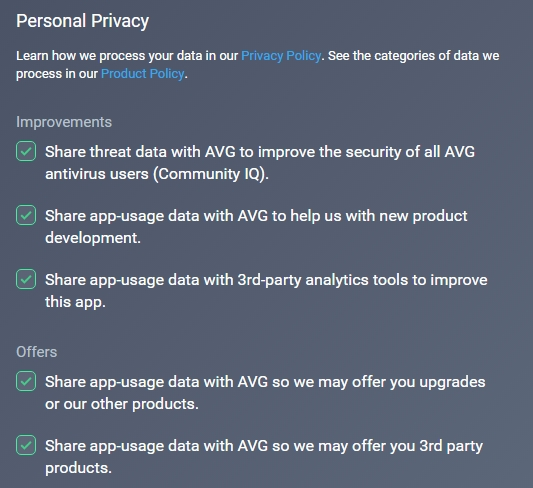This screenshot has width=533, height=488.
Task: Disable sharing app-usage data for product development
Action: (x=26, y=215)
